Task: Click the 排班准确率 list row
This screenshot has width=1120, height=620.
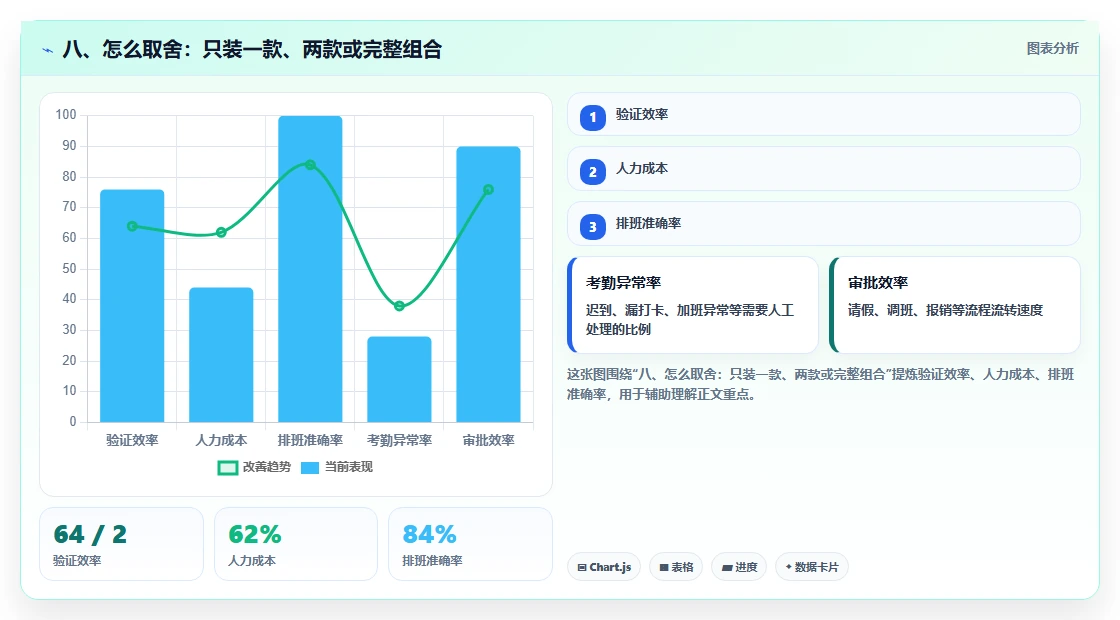Action: (824, 224)
